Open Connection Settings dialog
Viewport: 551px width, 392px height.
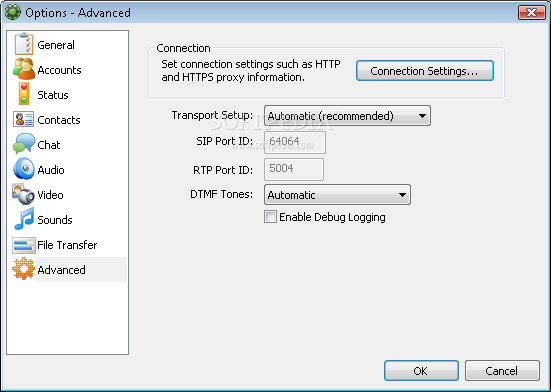(424, 71)
